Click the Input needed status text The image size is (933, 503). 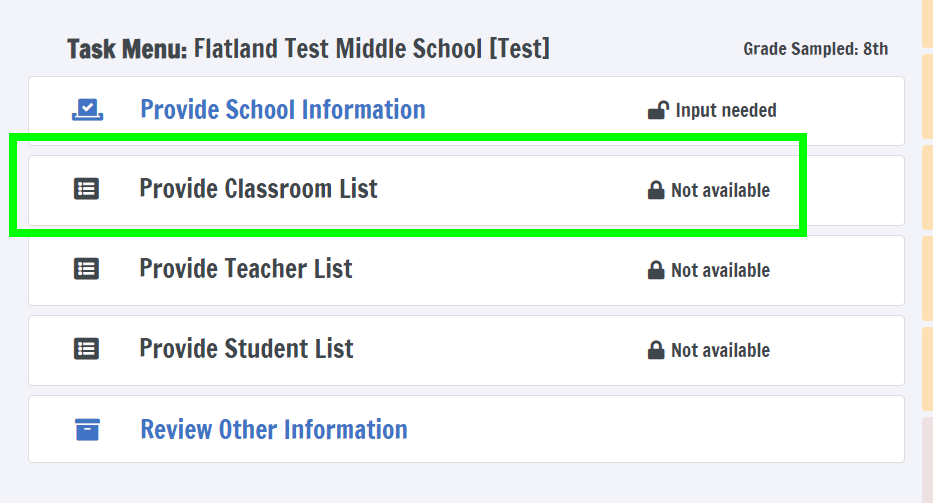point(726,111)
